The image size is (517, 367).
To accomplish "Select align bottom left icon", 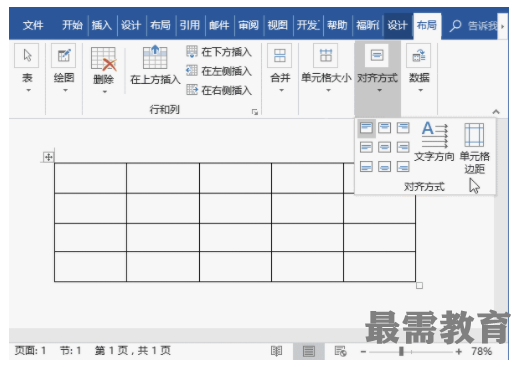I will pos(366,166).
